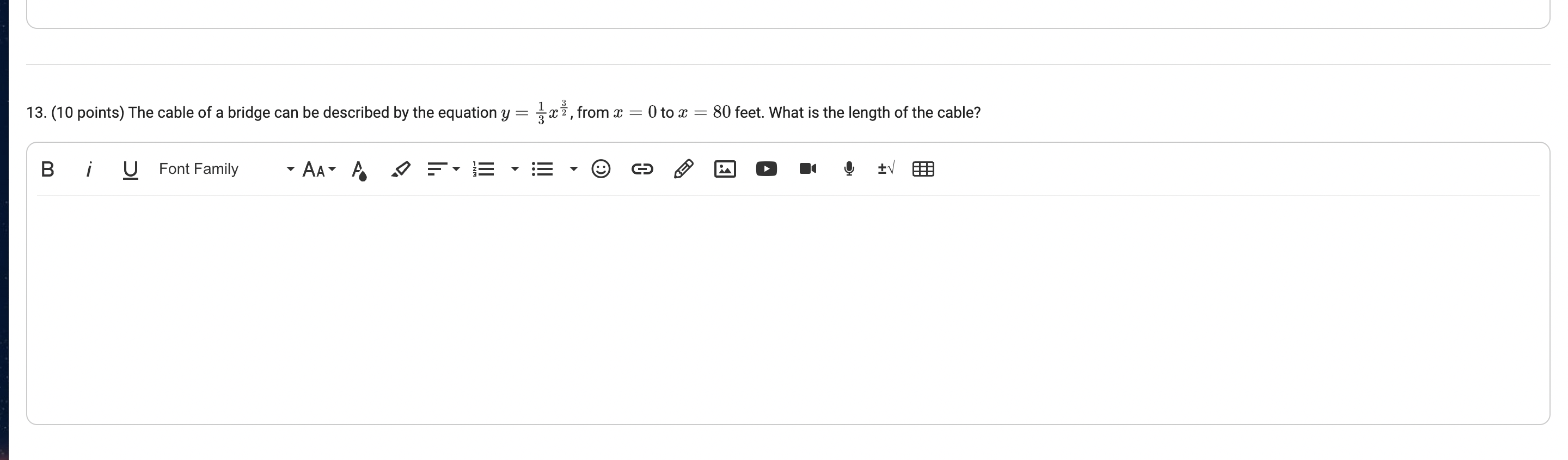Viewport: 1568px width, 460px height.
Task: Open the equation editor
Action: pos(886,169)
